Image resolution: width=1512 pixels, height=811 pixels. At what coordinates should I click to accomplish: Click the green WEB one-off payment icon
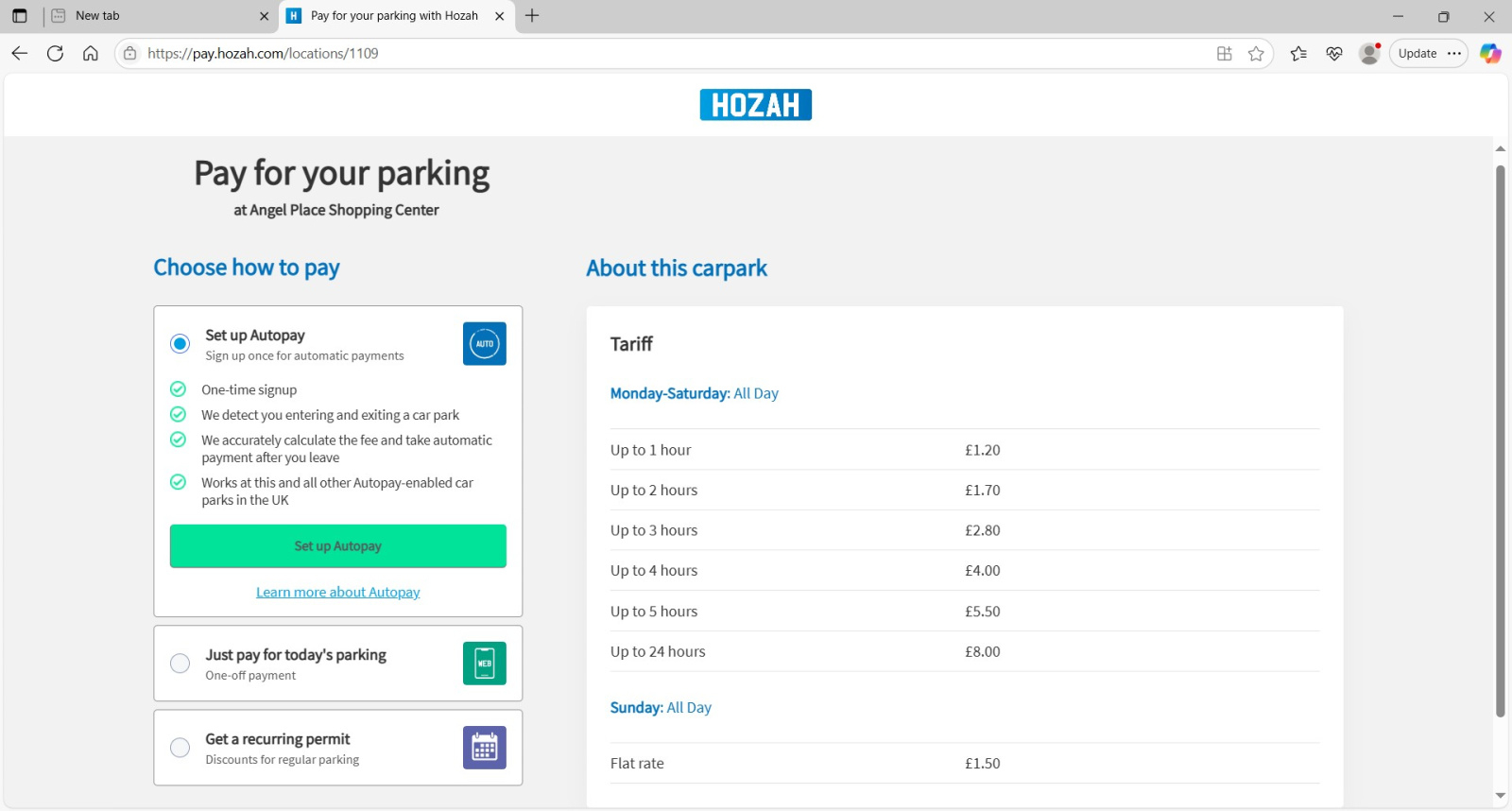pyautogui.click(x=485, y=664)
